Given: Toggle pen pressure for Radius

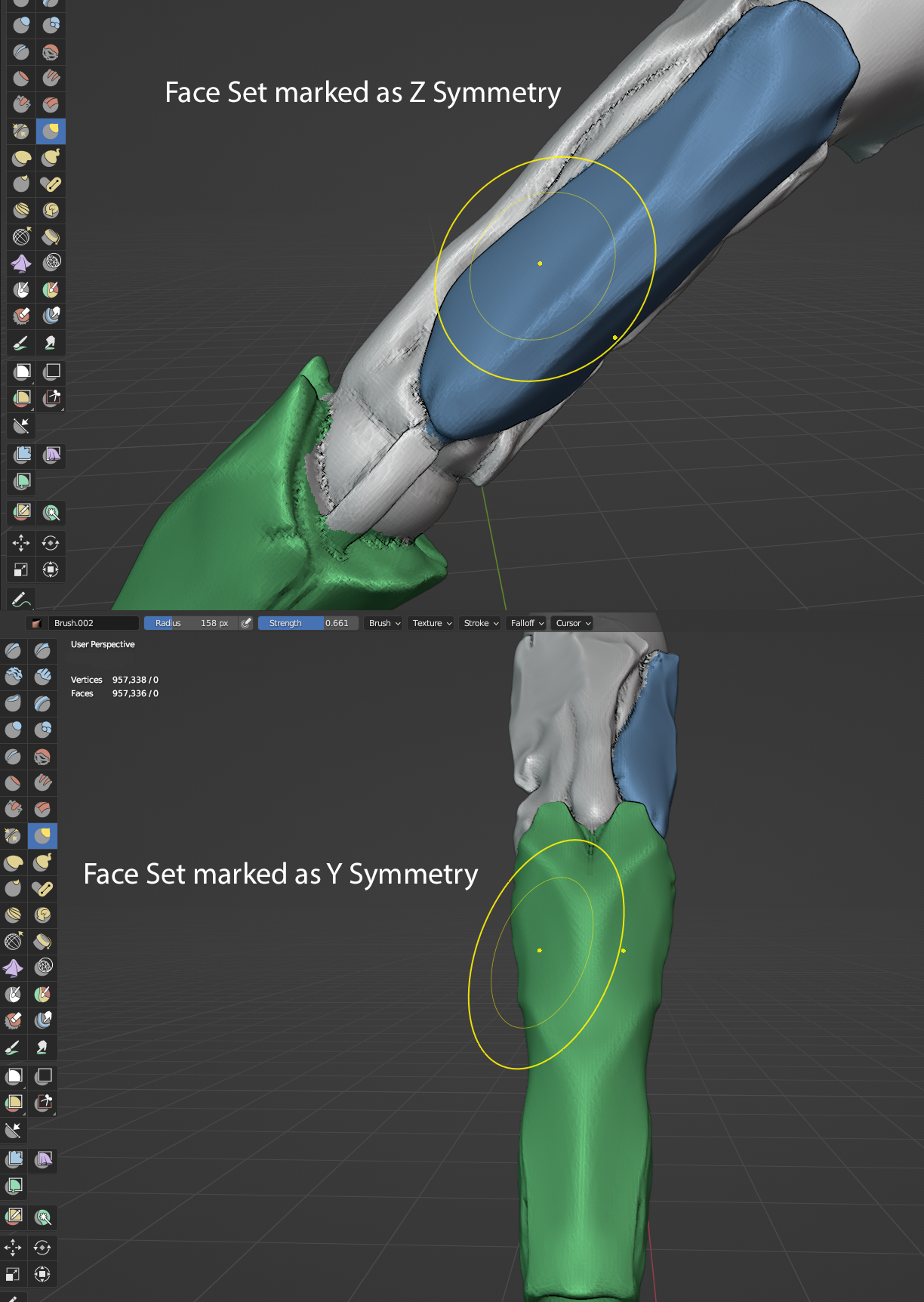Looking at the screenshot, I should coord(246,623).
